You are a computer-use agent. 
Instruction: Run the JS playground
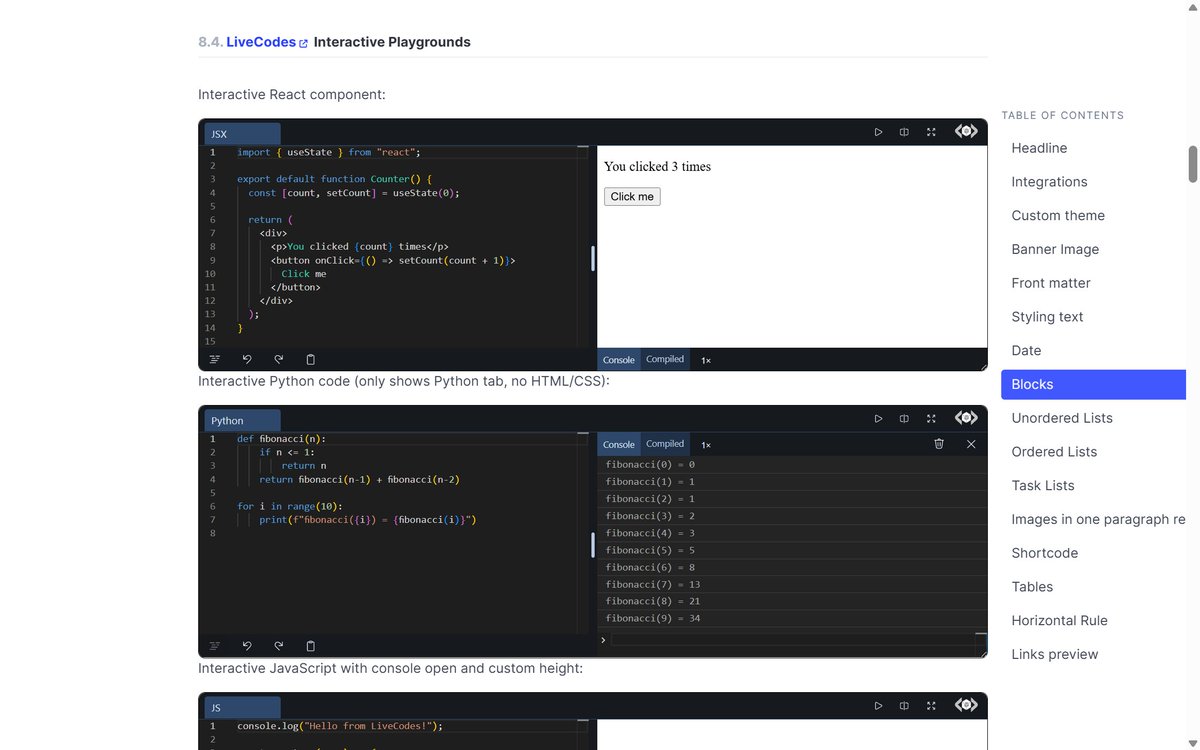coord(878,706)
